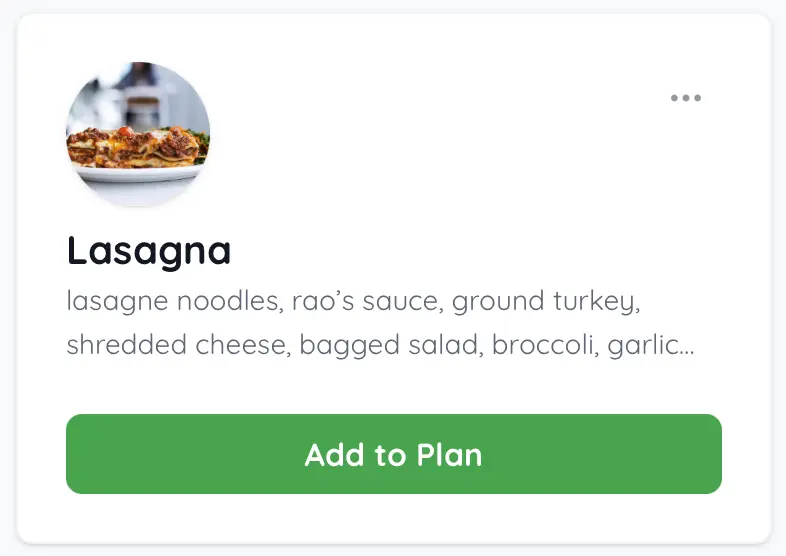786x556 pixels.
Task: Open the three-dot more options menu
Action: click(x=686, y=98)
